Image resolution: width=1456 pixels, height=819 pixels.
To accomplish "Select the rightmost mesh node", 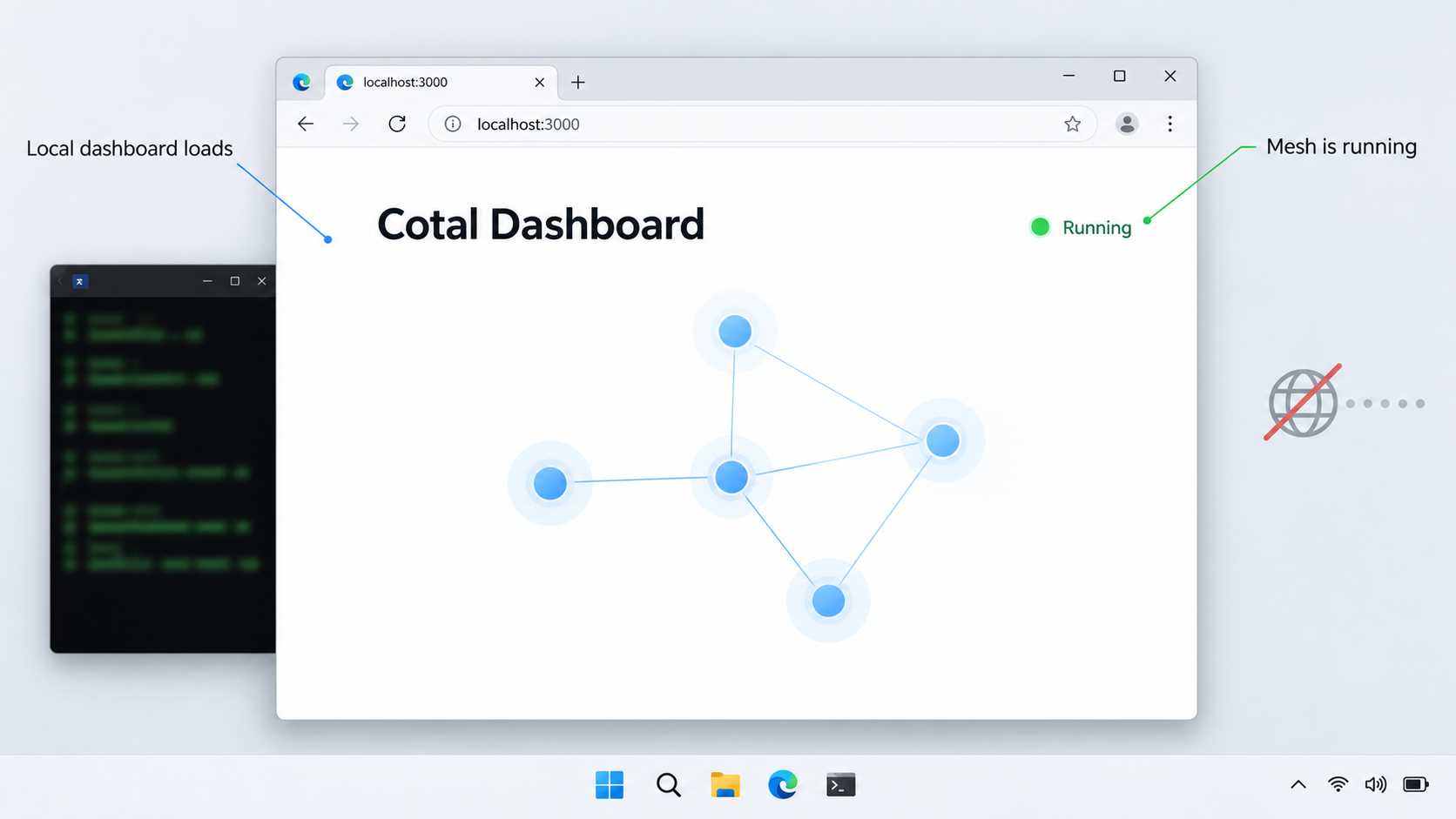I will (942, 440).
